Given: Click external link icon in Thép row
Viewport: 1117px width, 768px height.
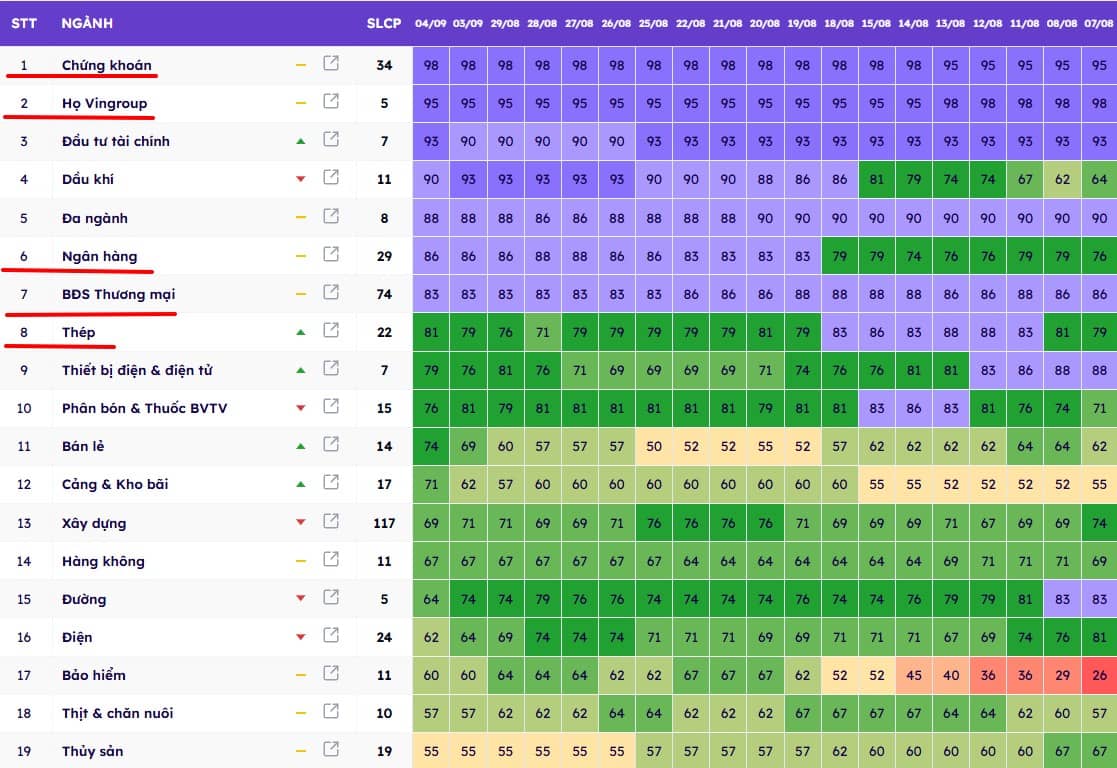Looking at the screenshot, I should tap(331, 331).
